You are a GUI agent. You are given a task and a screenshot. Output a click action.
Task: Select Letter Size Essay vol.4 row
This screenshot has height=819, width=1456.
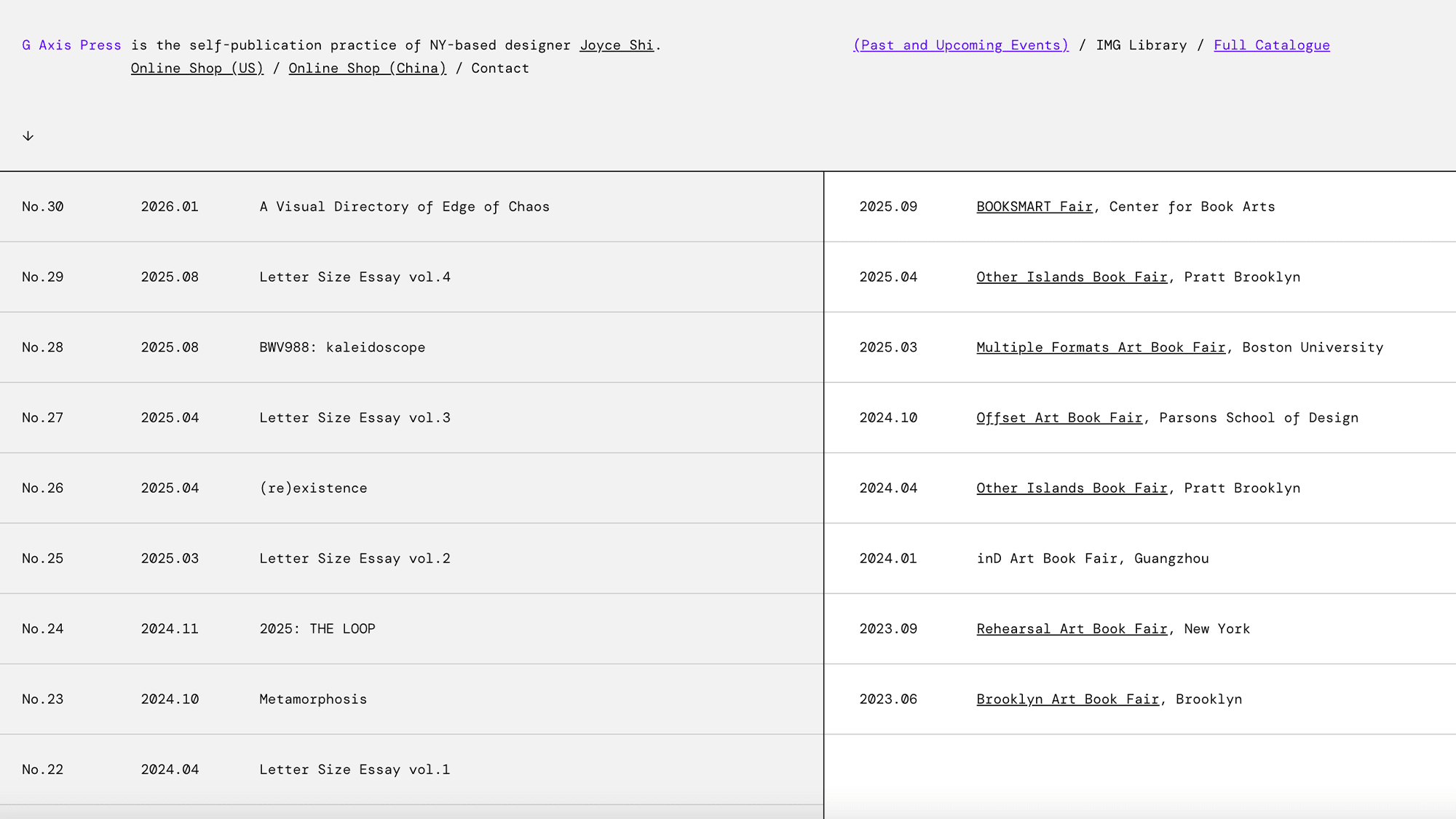coord(355,277)
